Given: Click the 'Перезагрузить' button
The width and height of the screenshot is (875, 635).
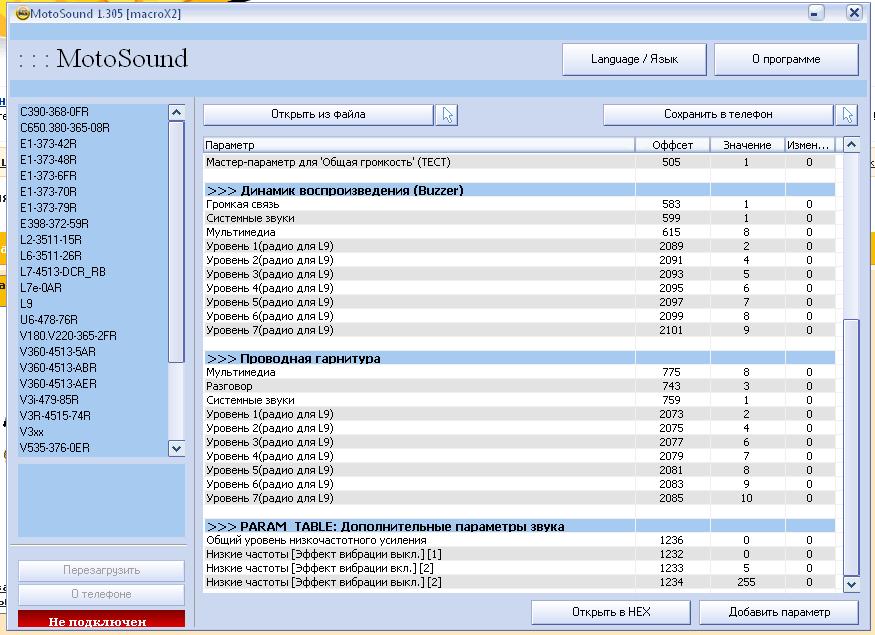Looking at the screenshot, I should pyautogui.click(x=102, y=570).
